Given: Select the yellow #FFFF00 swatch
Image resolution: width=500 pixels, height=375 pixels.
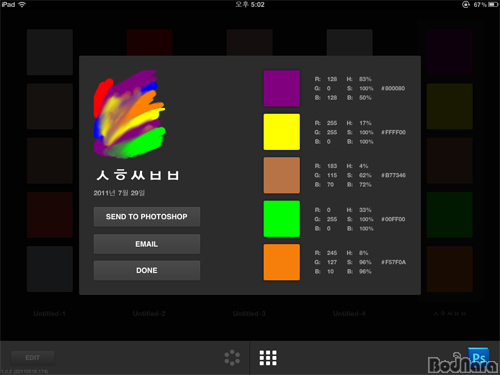Looking at the screenshot, I should coord(282,132).
